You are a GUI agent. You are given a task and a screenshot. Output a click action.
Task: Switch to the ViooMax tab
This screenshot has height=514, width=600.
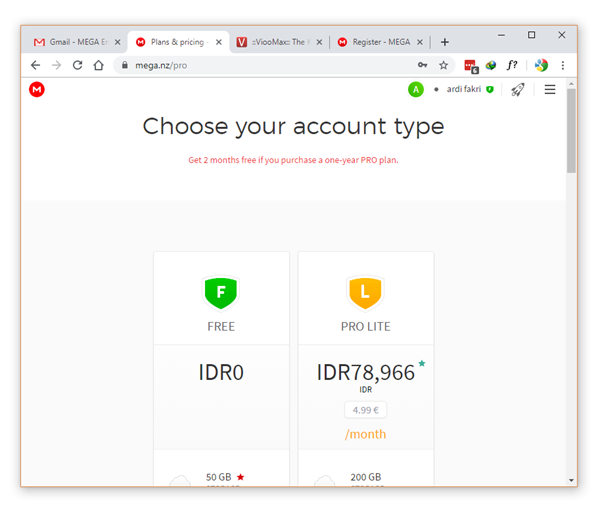[x=279, y=42]
